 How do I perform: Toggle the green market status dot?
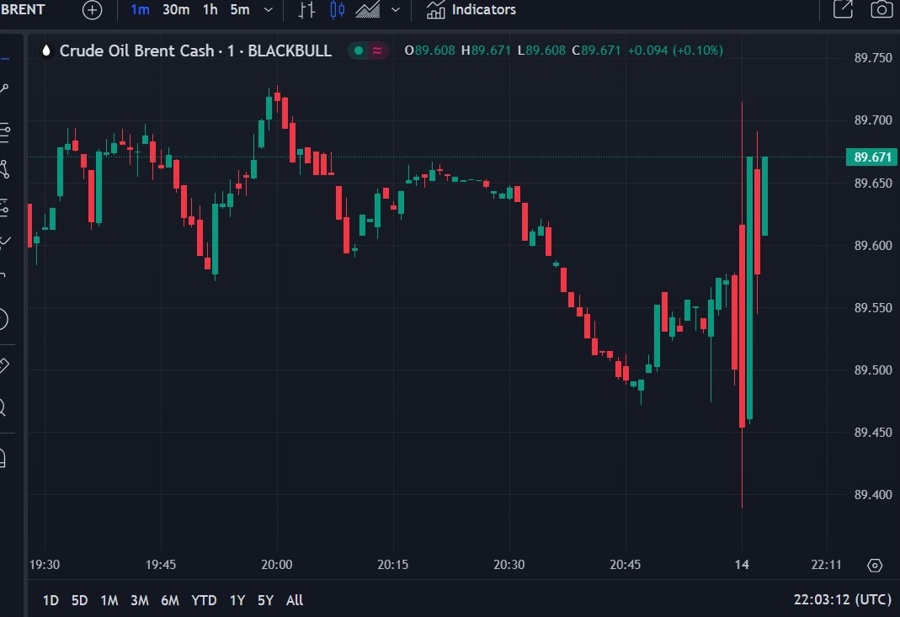[359, 51]
